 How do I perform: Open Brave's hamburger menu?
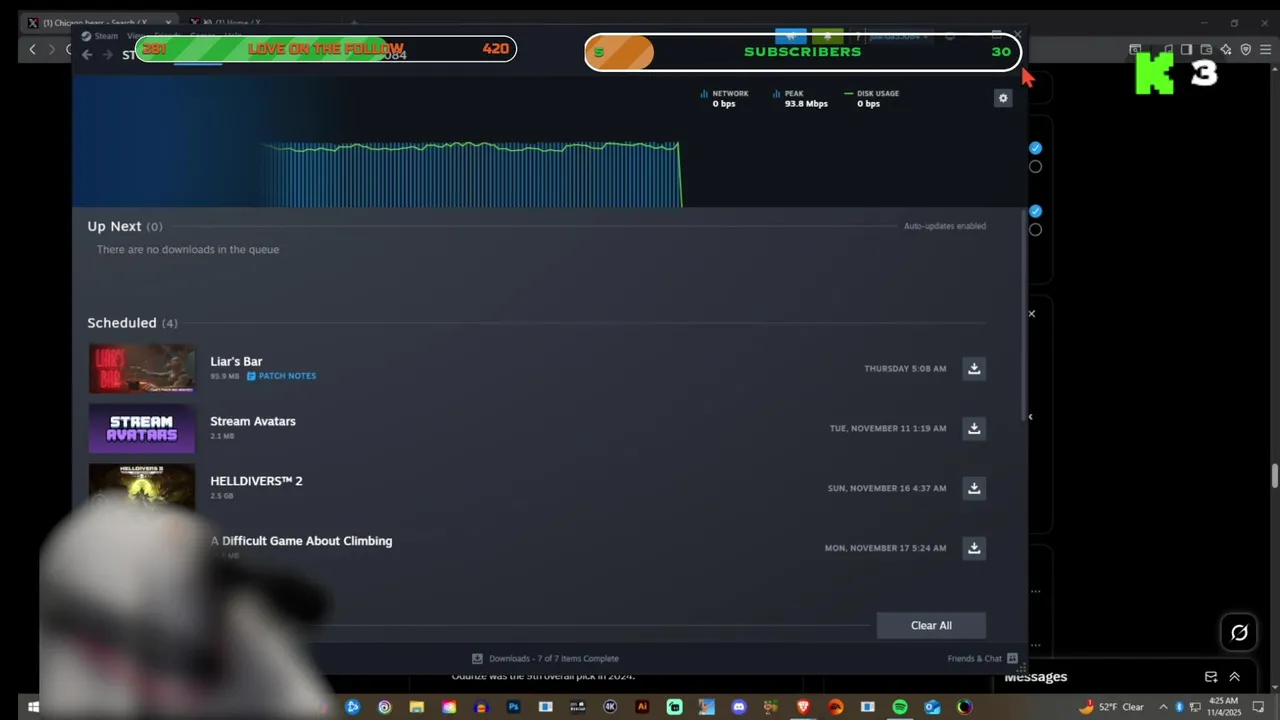(1265, 49)
